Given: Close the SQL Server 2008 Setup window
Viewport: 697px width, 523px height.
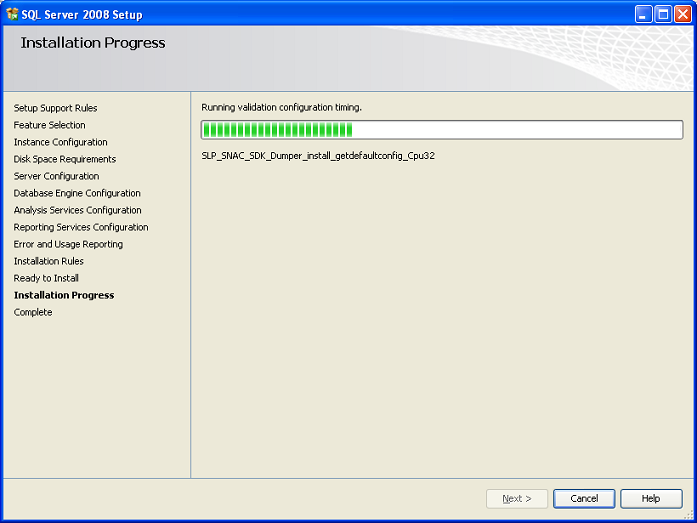Looking at the screenshot, I should coord(683,14).
